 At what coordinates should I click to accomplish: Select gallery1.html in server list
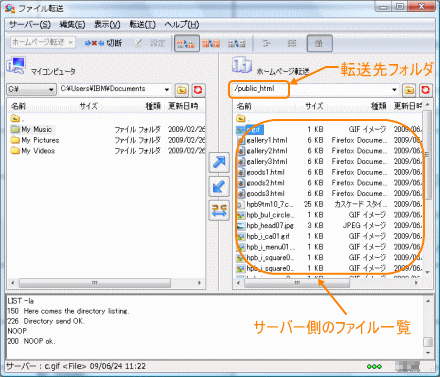[262, 140]
